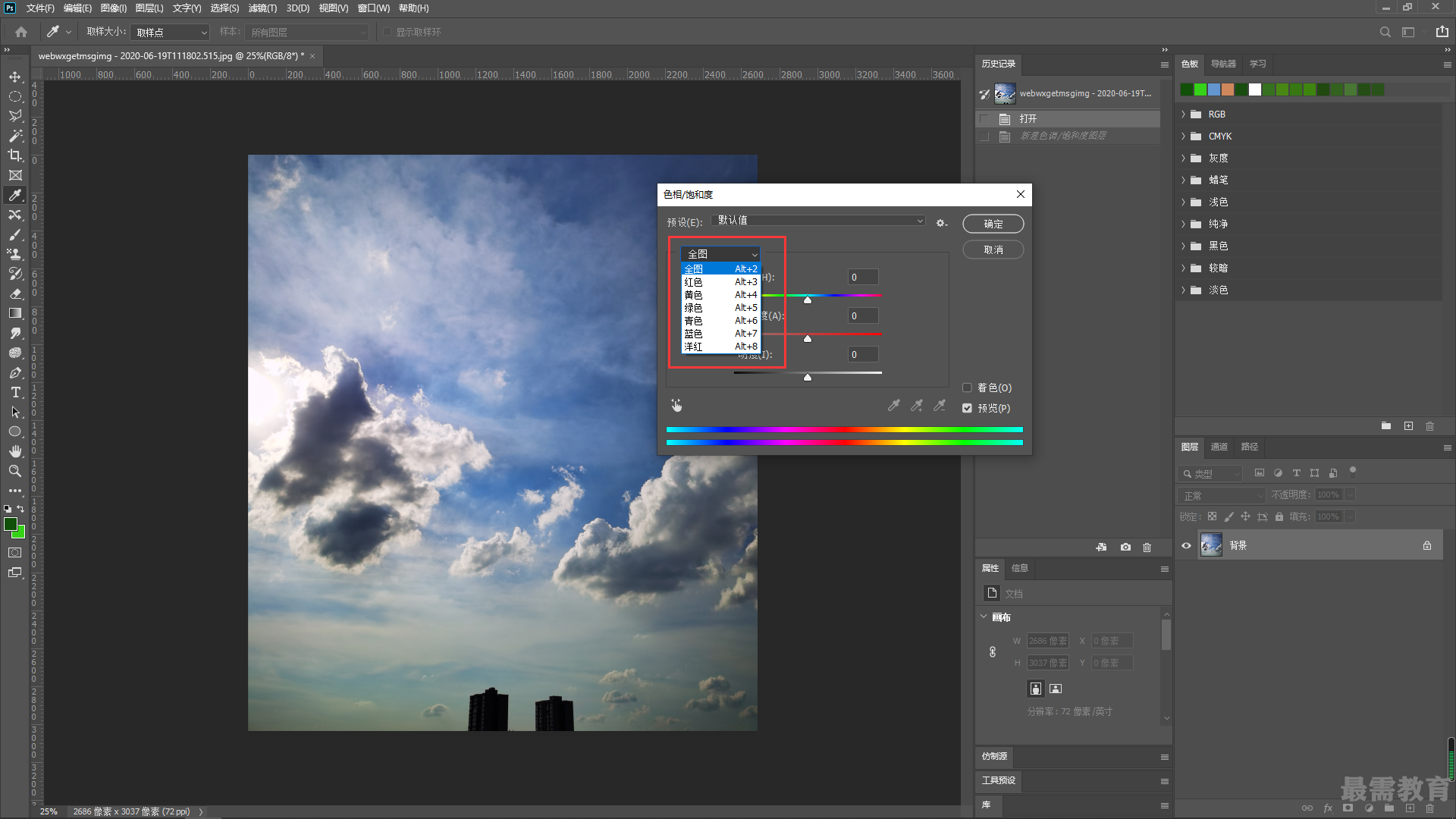1456x819 pixels.
Task: Select the Pen tool
Action: coord(15,372)
